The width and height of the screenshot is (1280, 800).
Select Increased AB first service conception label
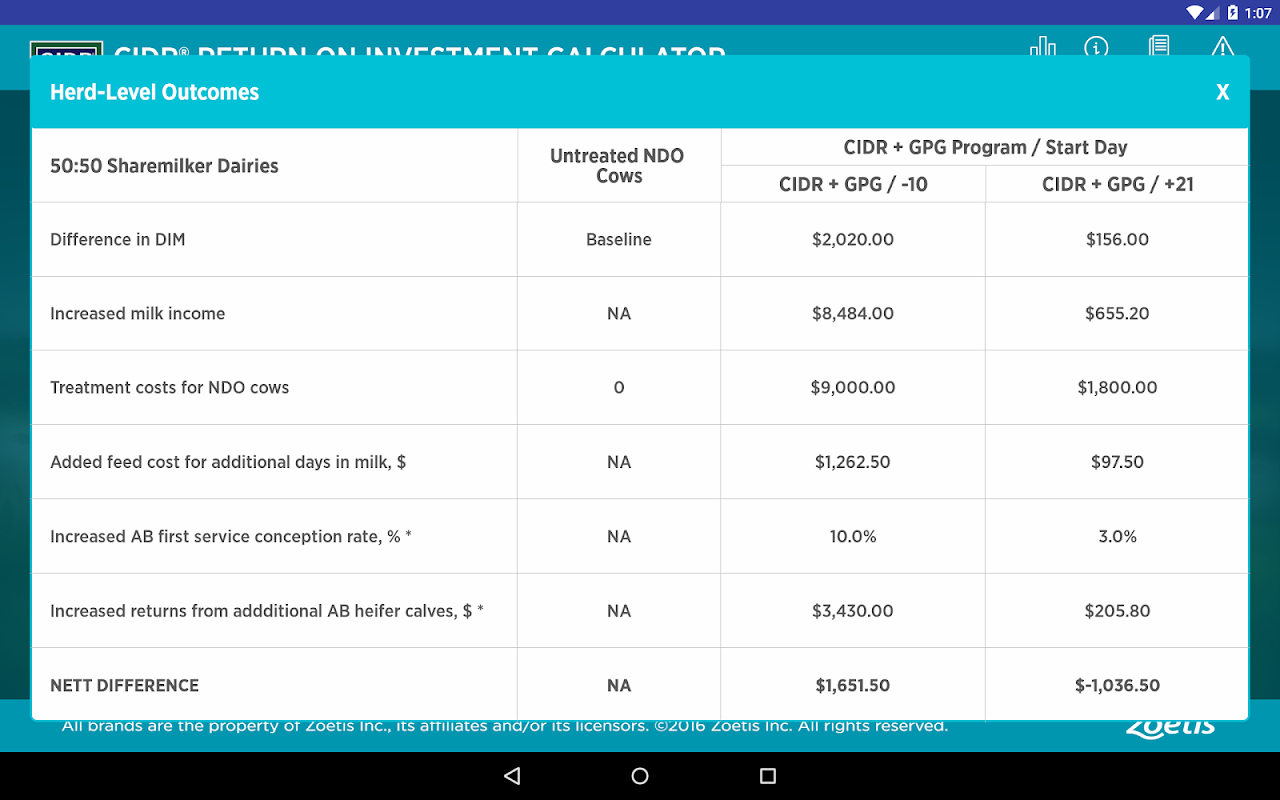click(x=231, y=537)
